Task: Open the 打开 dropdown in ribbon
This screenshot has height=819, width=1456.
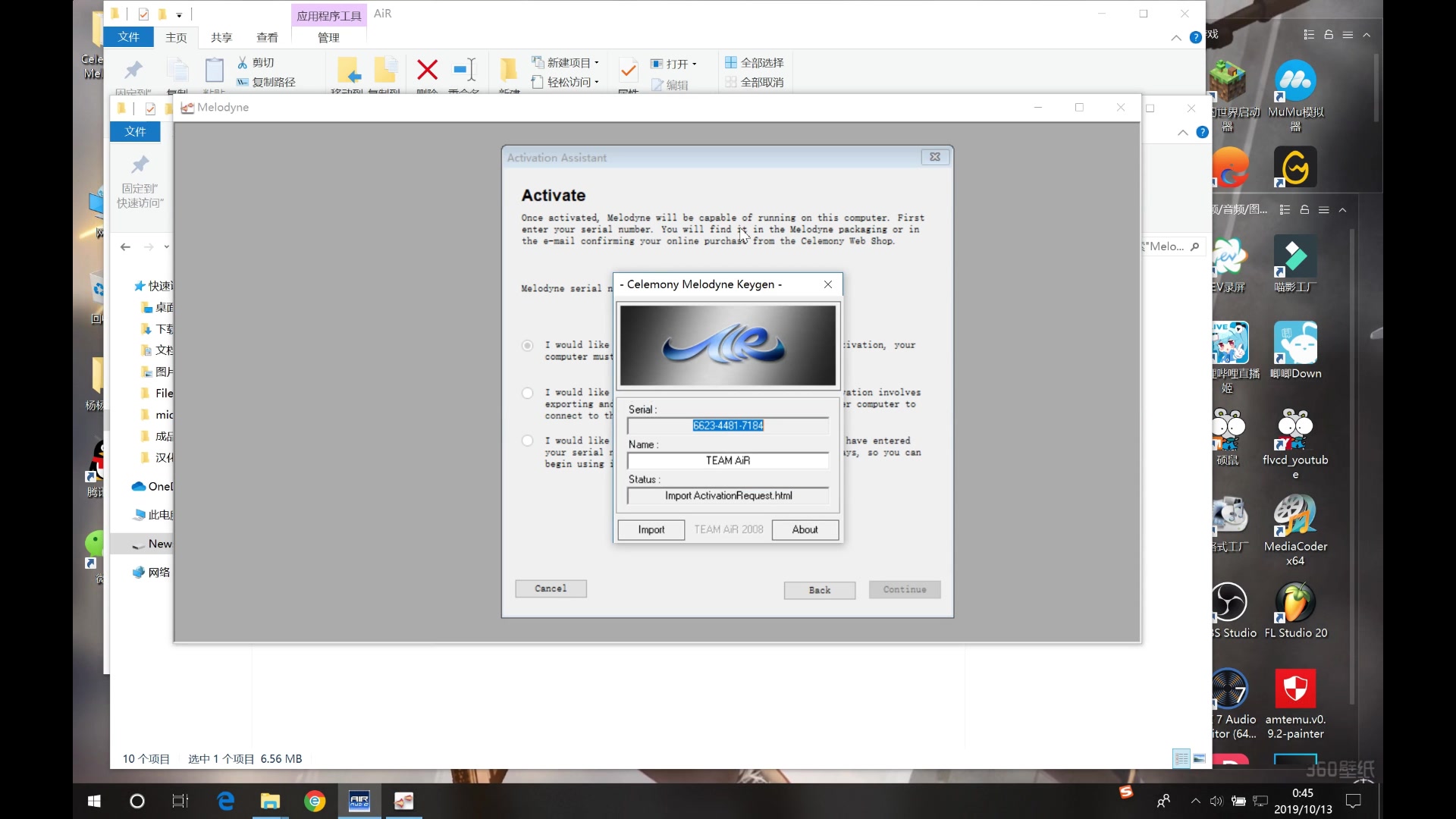Action: click(674, 64)
